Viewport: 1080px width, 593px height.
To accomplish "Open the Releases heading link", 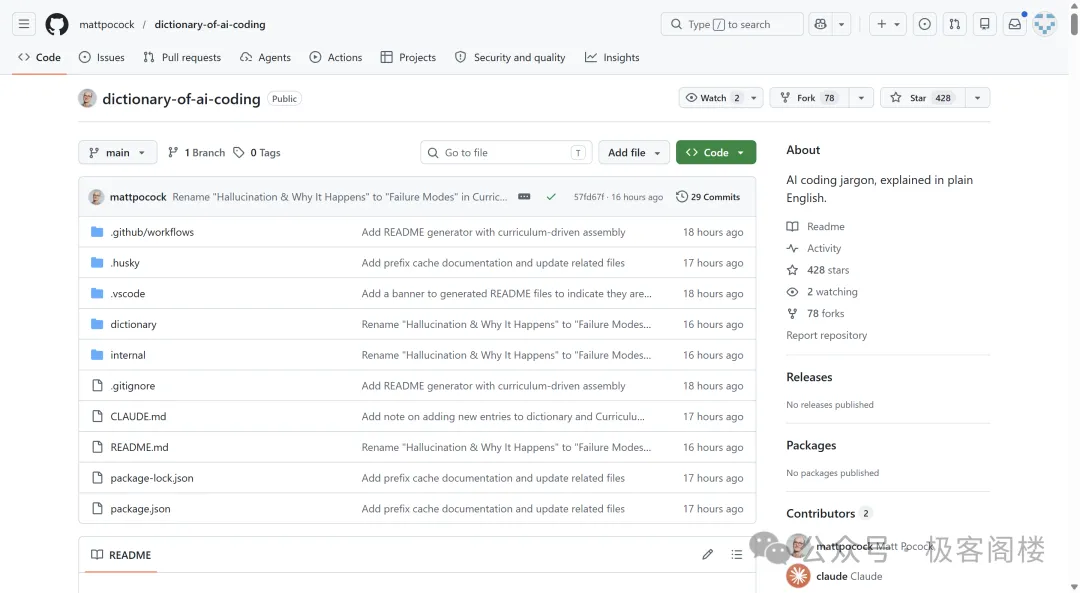I will (809, 377).
